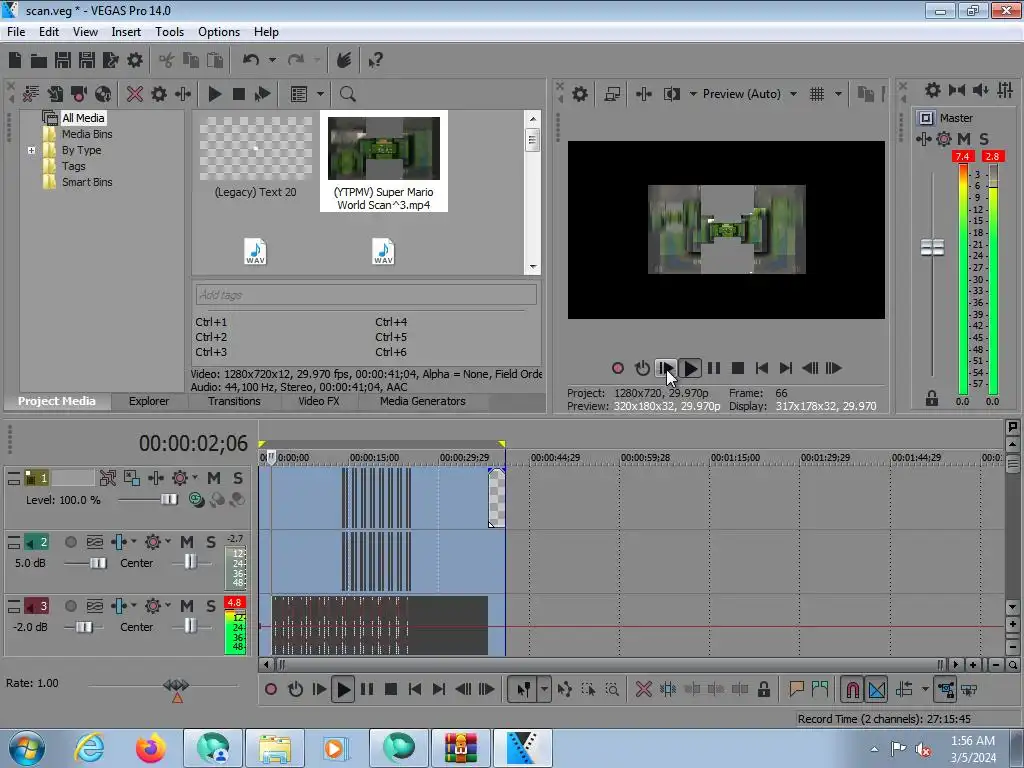The image size is (1024, 768).
Task: Open Preview (Auto) quality dropdown
Action: 793,94
